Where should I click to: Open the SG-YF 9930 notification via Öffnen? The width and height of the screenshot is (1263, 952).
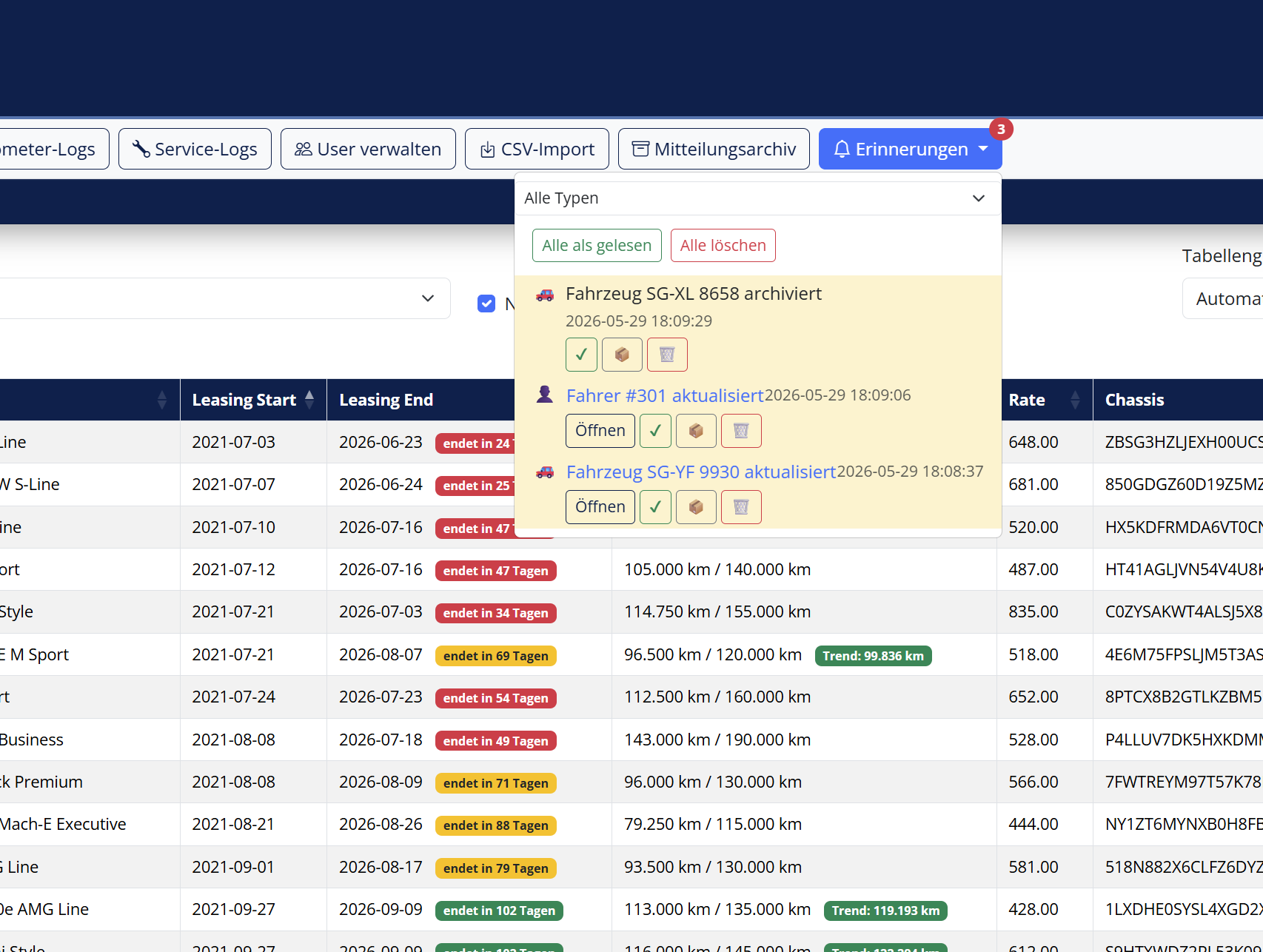pyautogui.click(x=600, y=507)
